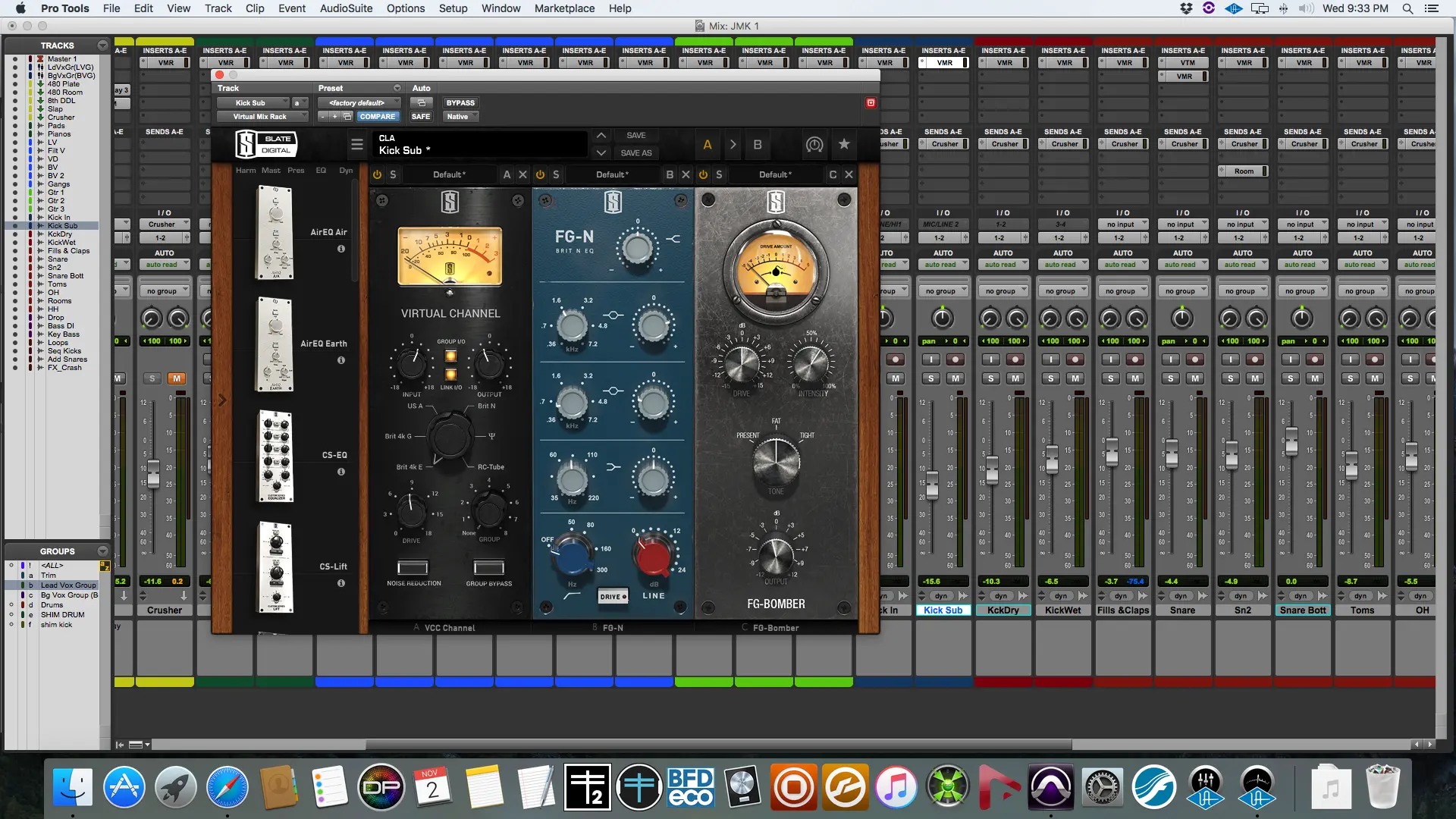The height and width of the screenshot is (819, 1456).
Task: Toggle power on FG-Bomber module slot C
Action: point(703,174)
